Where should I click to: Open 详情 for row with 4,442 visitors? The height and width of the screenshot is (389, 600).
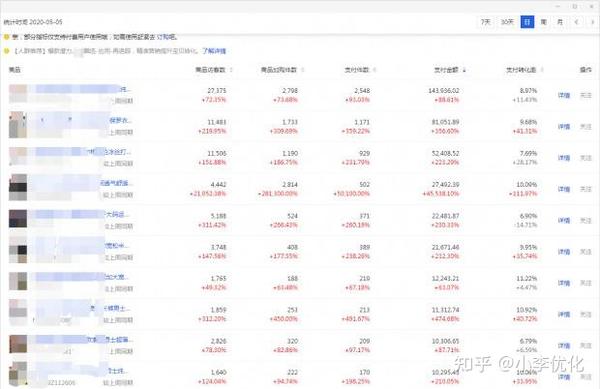point(564,189)
